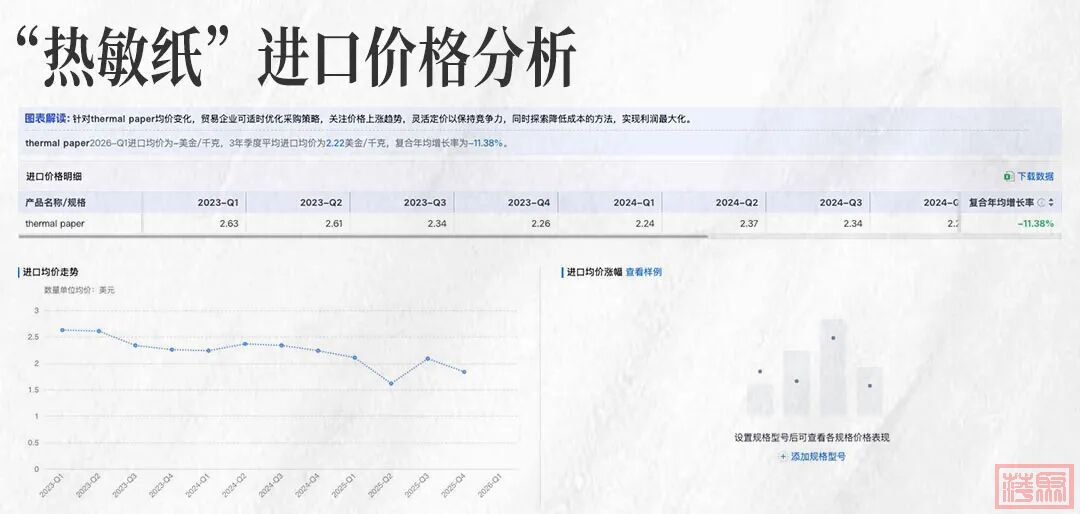Click the -11.38% growth rate cell
1080x514 pixels.
click(x=1035, y=223)
